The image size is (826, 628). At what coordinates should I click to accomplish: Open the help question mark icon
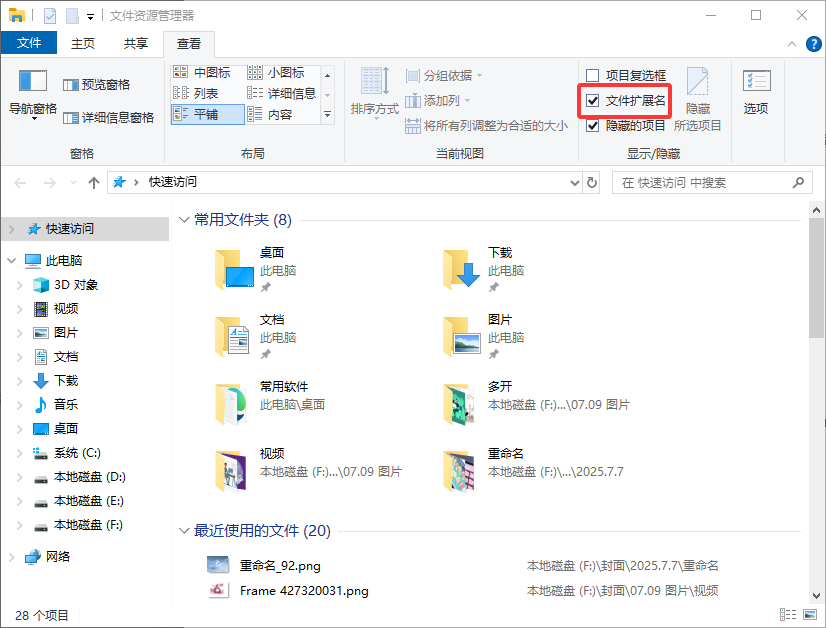click(x=813, y=44)
